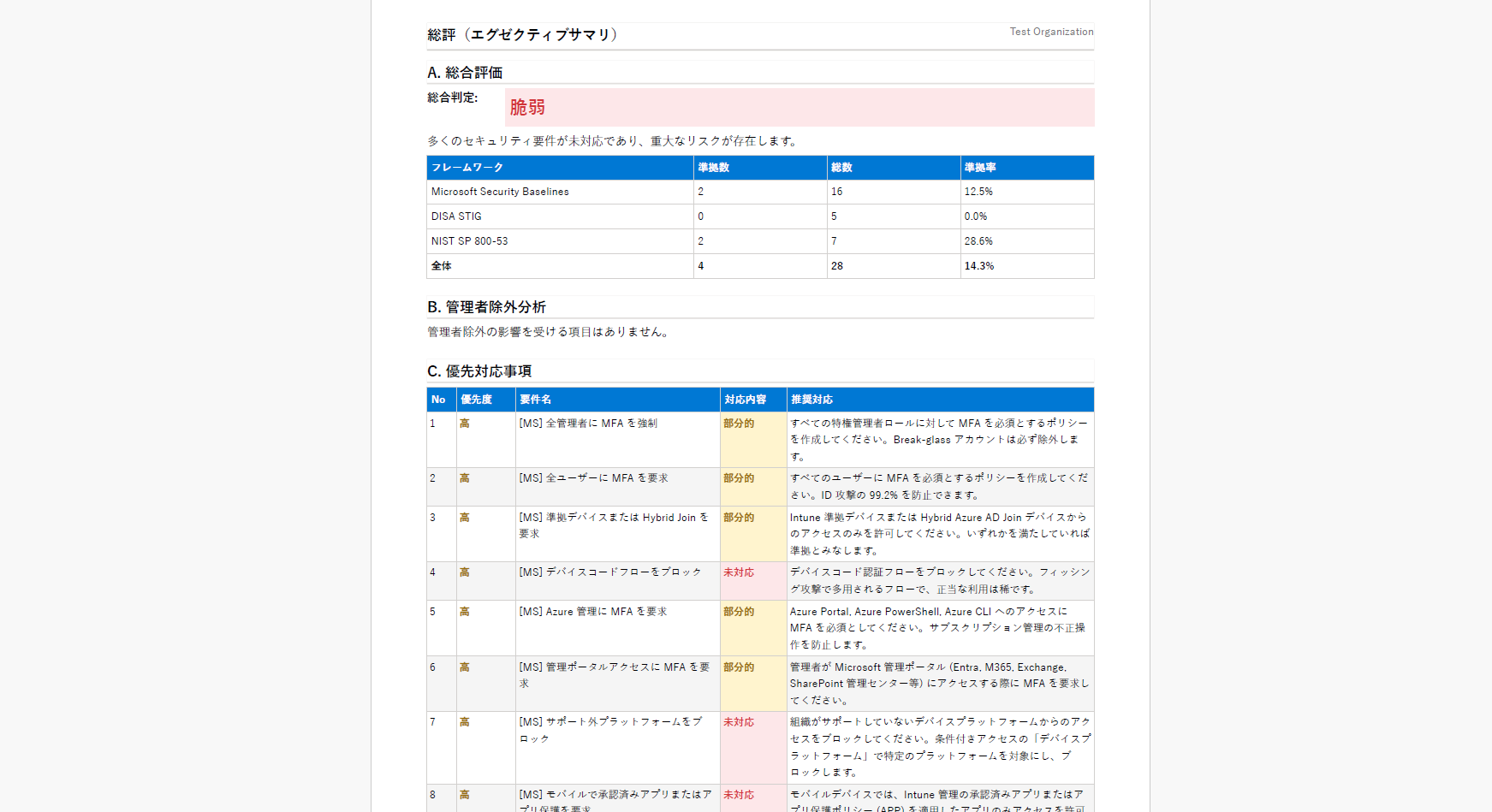Click the 優先度 column header
Image resolution: width=1492 pixels, height=812 pixels.
tap(472, 400)
